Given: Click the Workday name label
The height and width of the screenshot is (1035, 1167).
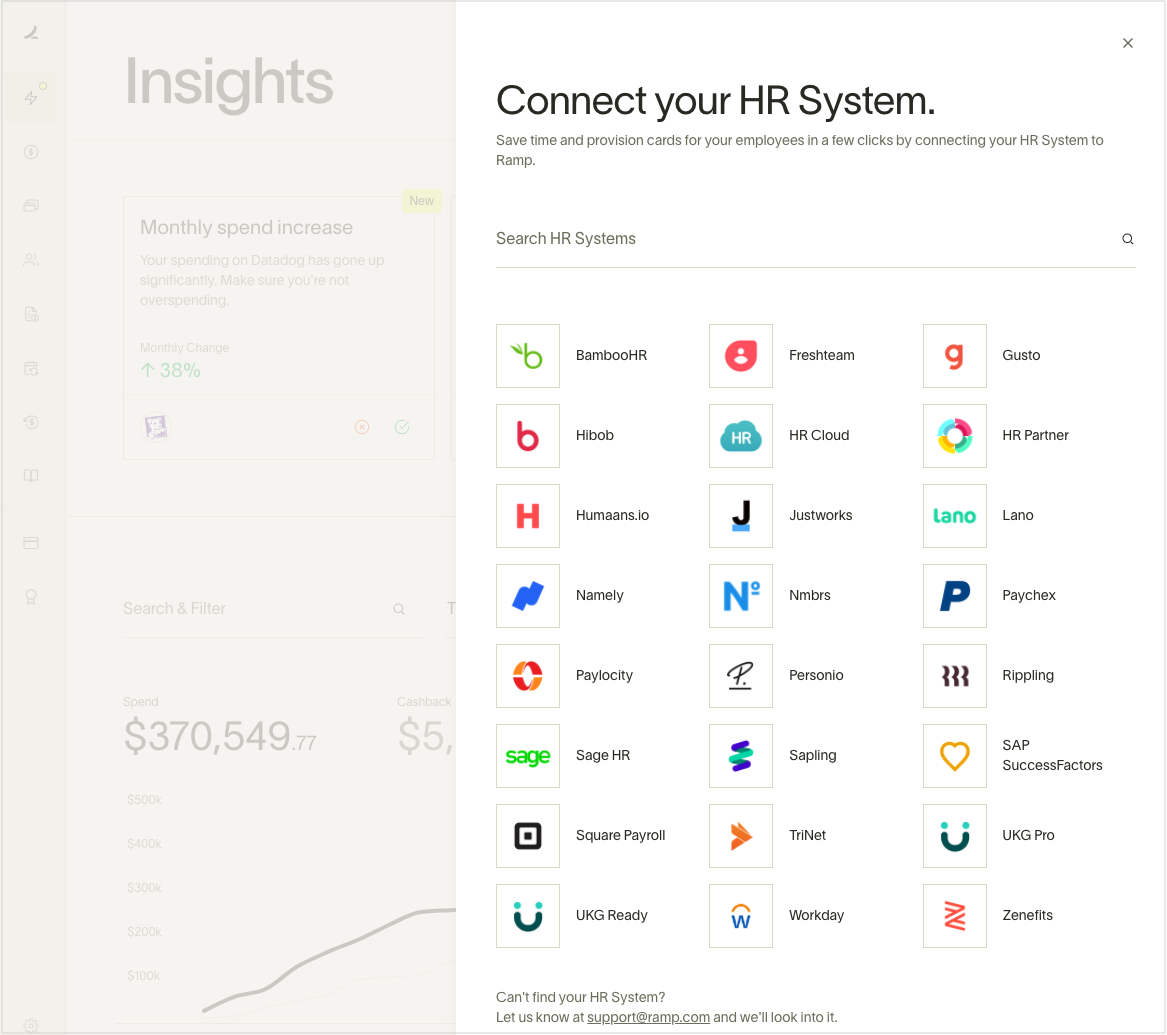Looking at the screenshot, I should pos(816,916).
